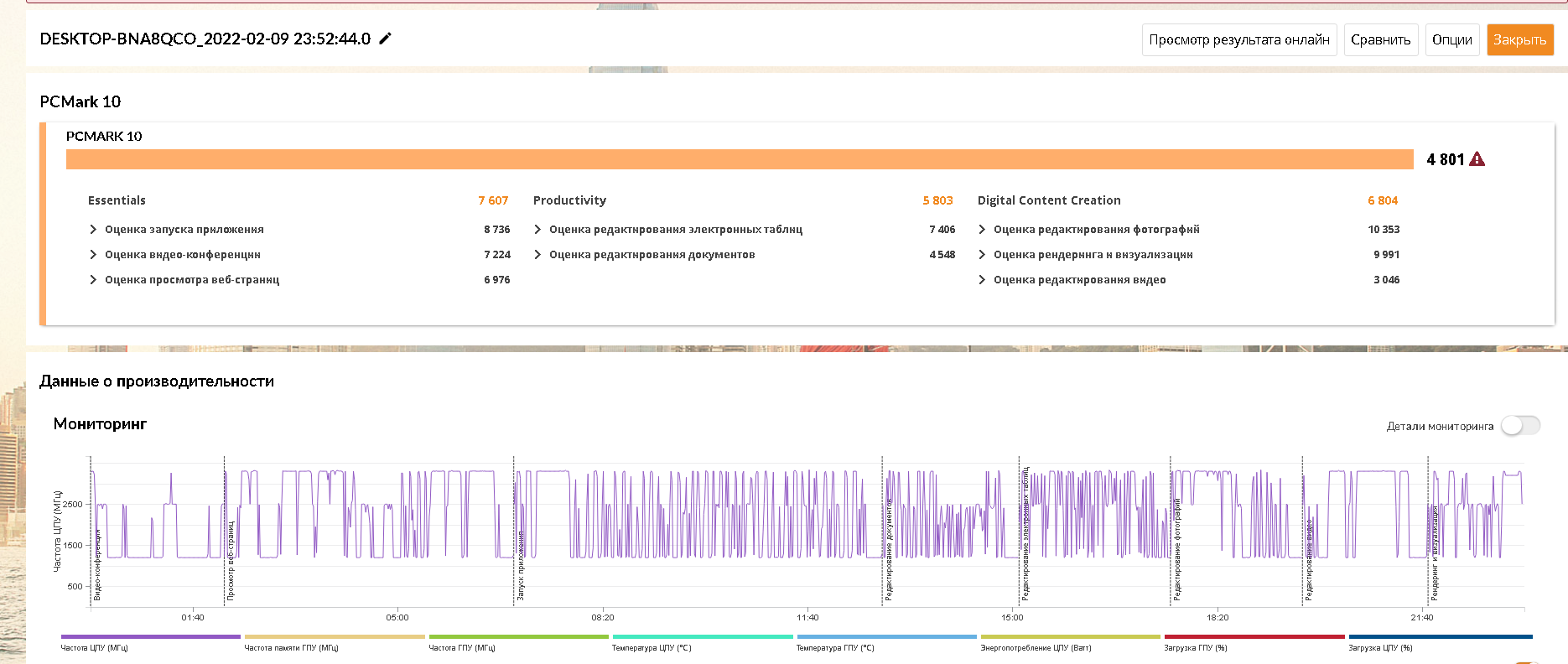
Task: Click the 'Рендеринг и визуализация' chart marker
Action: (x=1435, y=552)
